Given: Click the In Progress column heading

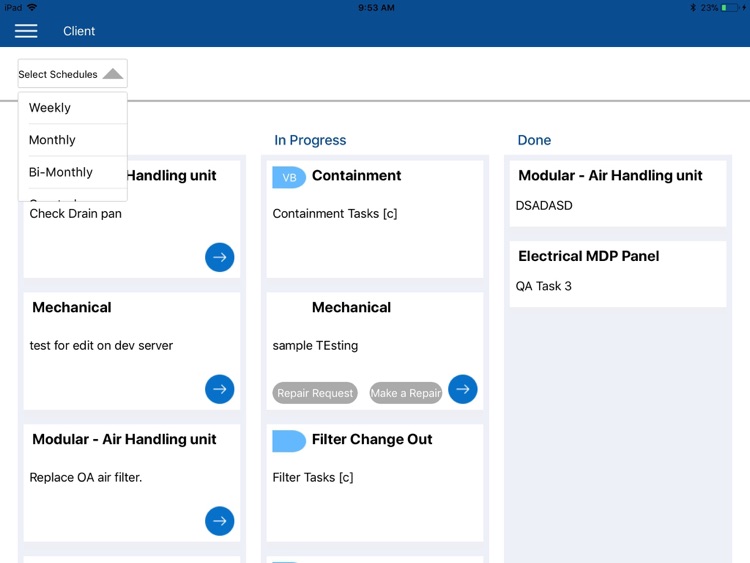Looking at the screenshot, I should [x=310, y=140].
